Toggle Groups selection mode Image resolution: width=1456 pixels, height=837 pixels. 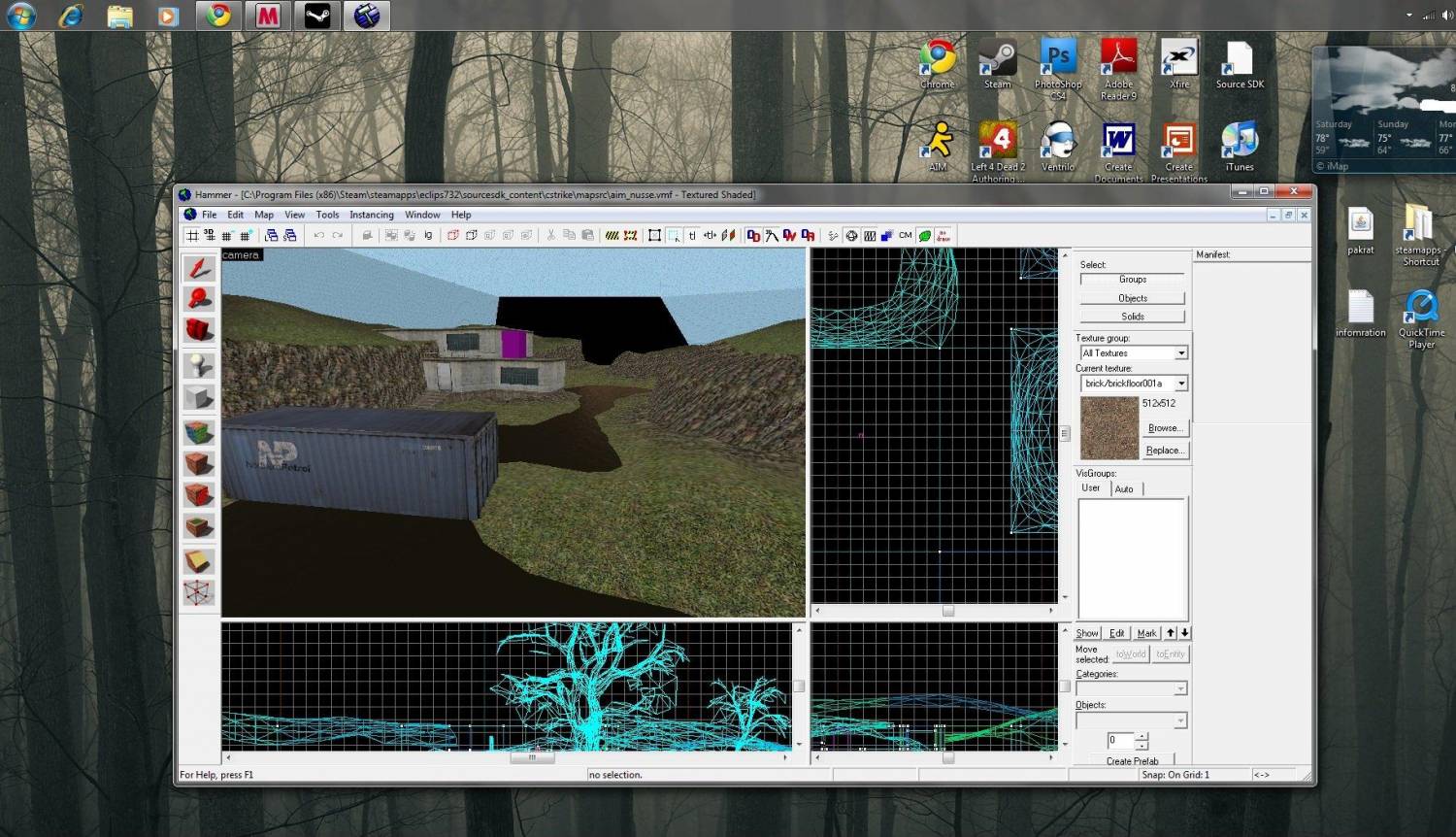click(1132, 280)
